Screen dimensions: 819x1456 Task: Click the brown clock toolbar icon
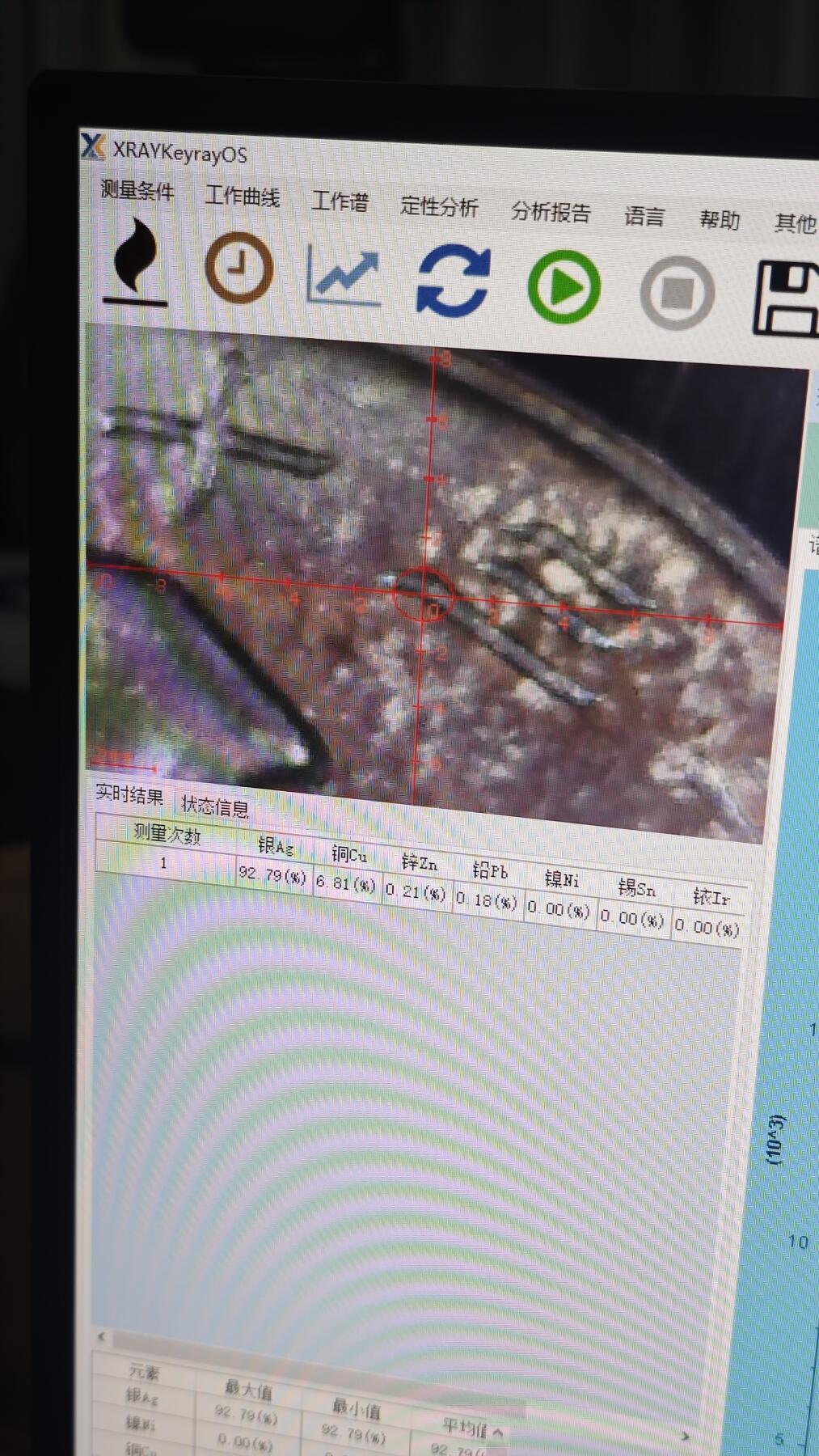point(239,268)
